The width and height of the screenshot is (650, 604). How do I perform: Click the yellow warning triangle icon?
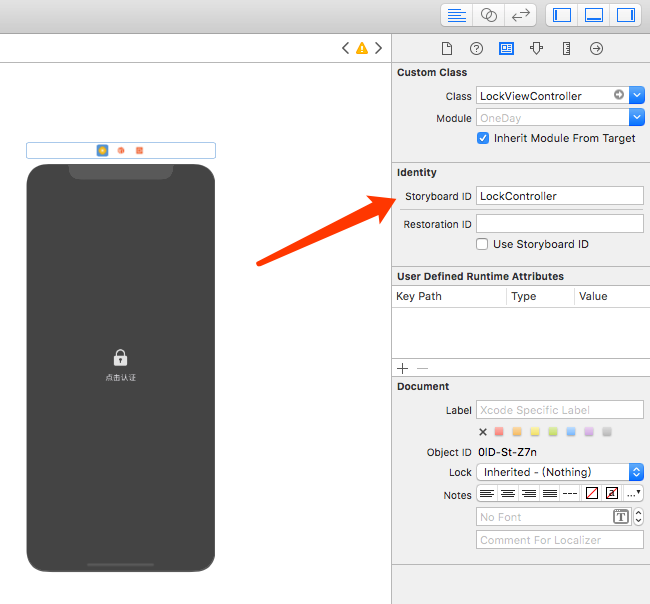pos(362,48)
